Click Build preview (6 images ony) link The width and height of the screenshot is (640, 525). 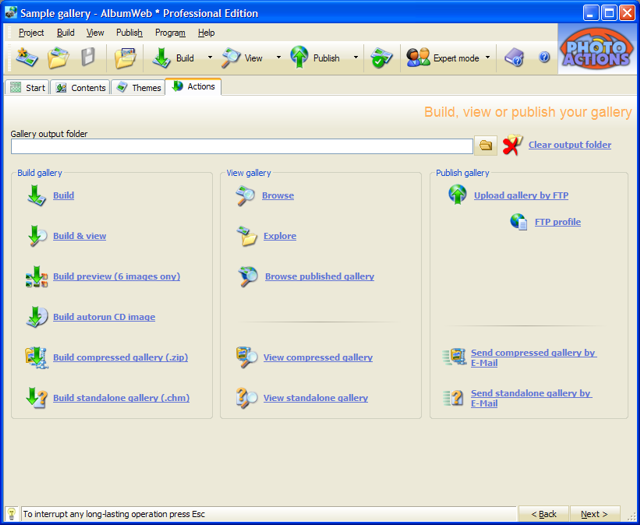click(x=116, y=276)
